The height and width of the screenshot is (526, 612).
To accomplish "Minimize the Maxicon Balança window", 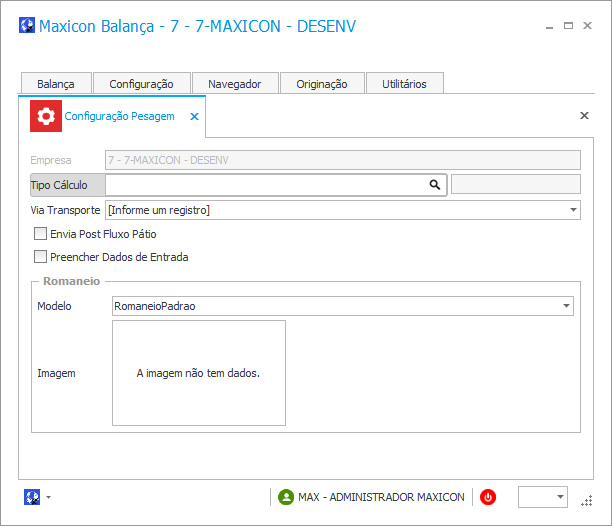I will tap(550, 26).
